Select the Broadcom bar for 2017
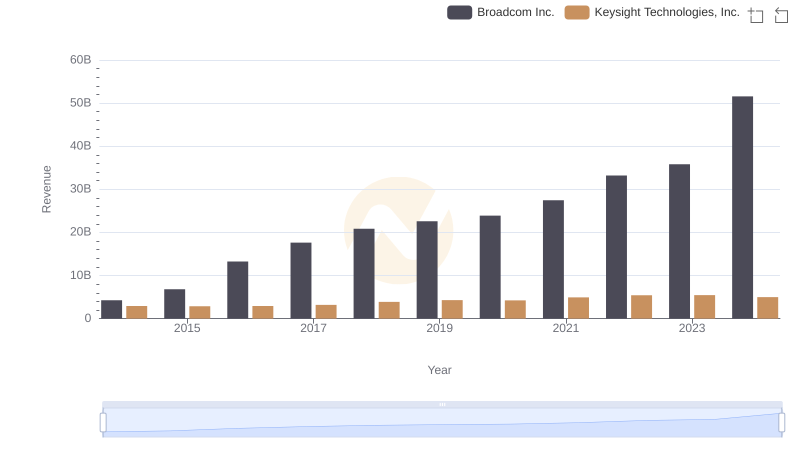 [301, 280]
